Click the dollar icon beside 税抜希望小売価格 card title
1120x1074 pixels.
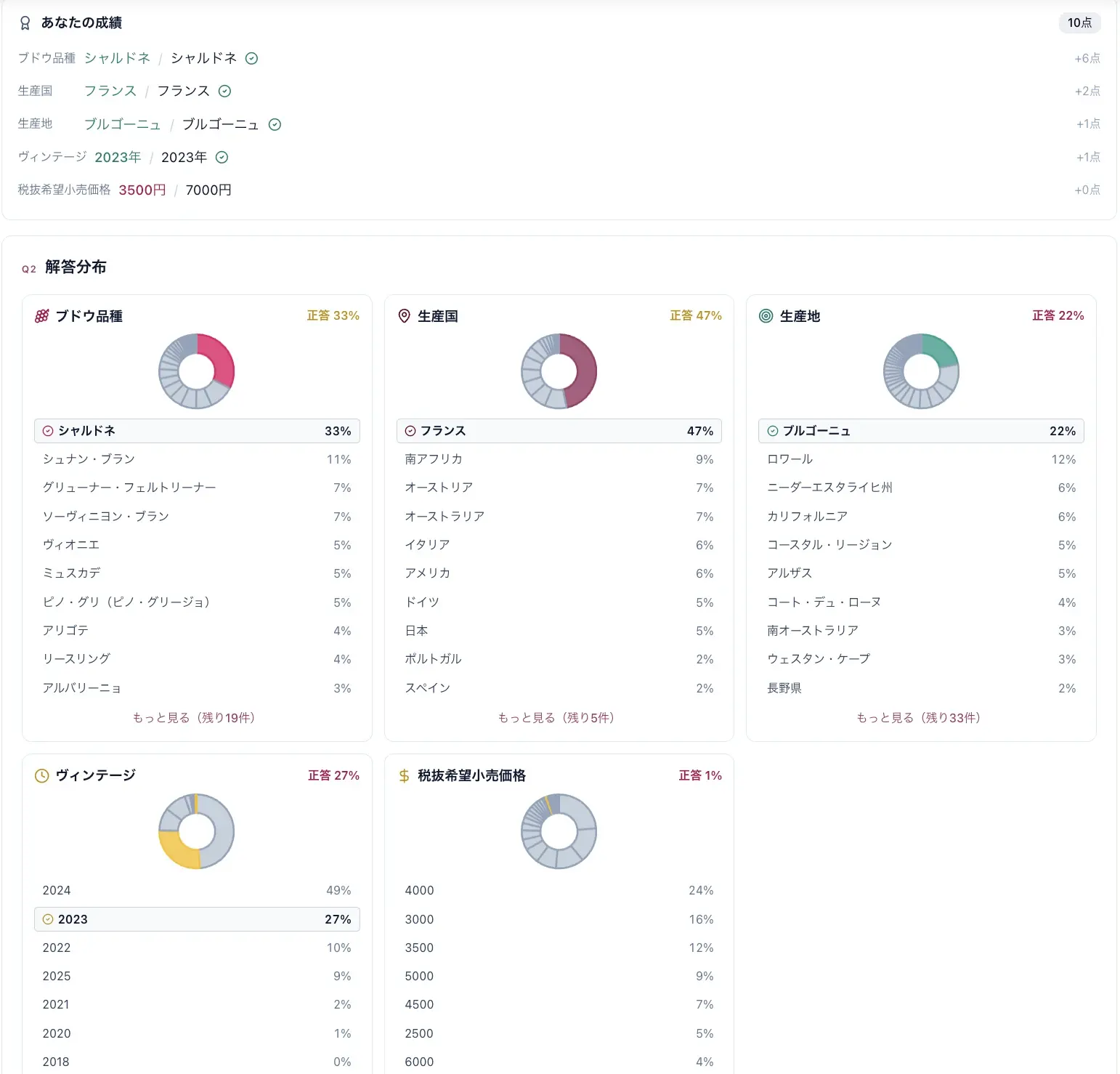pos(405,776)
